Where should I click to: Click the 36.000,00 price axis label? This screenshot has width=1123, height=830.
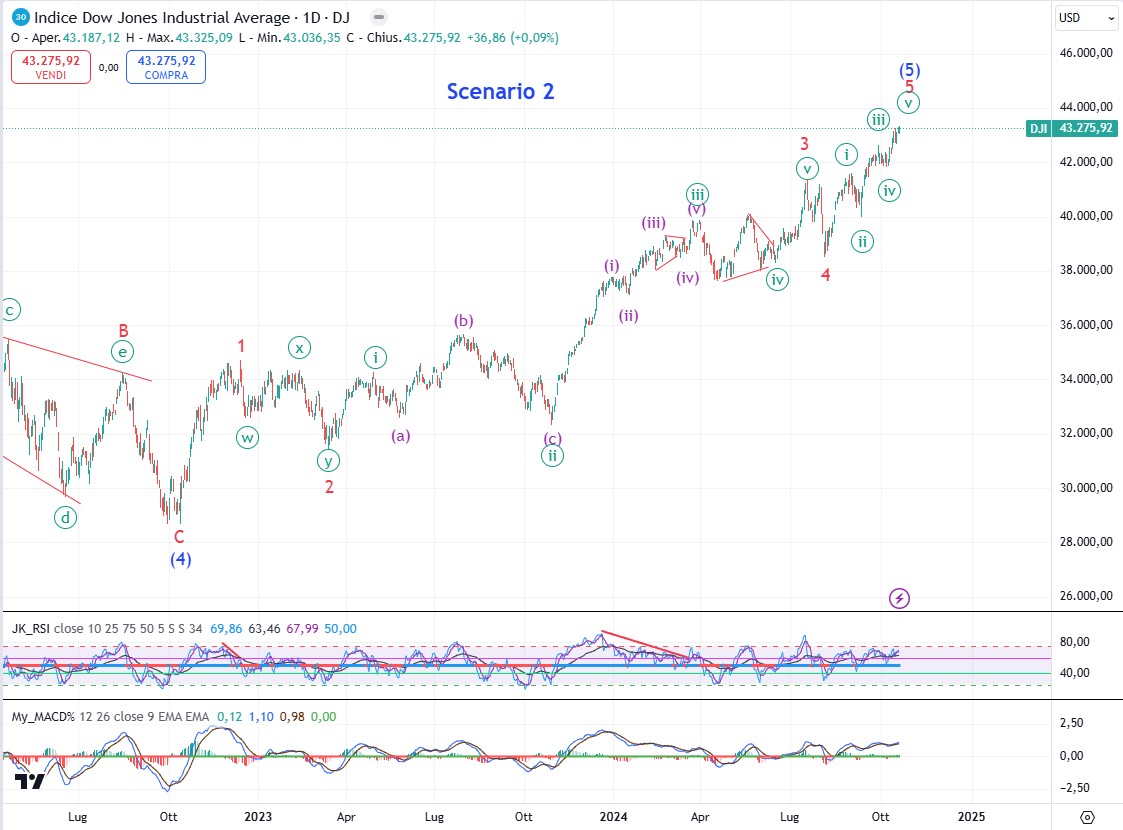click(1086, 324)
